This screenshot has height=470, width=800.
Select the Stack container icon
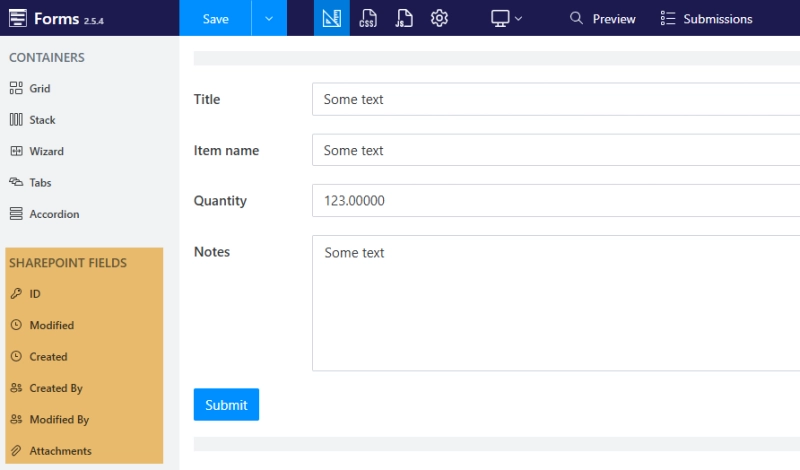[x=16, y=120]
